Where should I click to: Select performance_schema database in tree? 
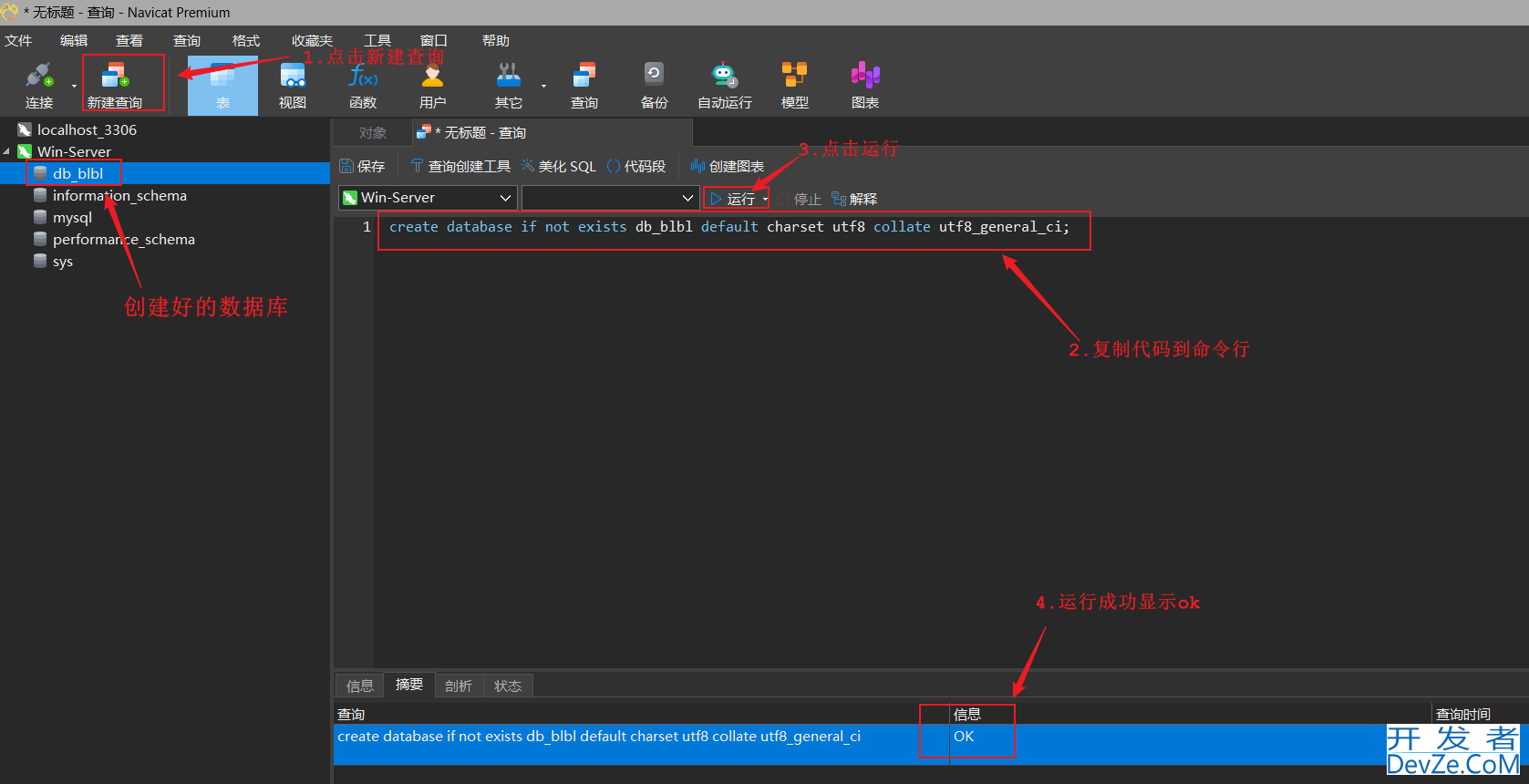[x=123, y=240]
